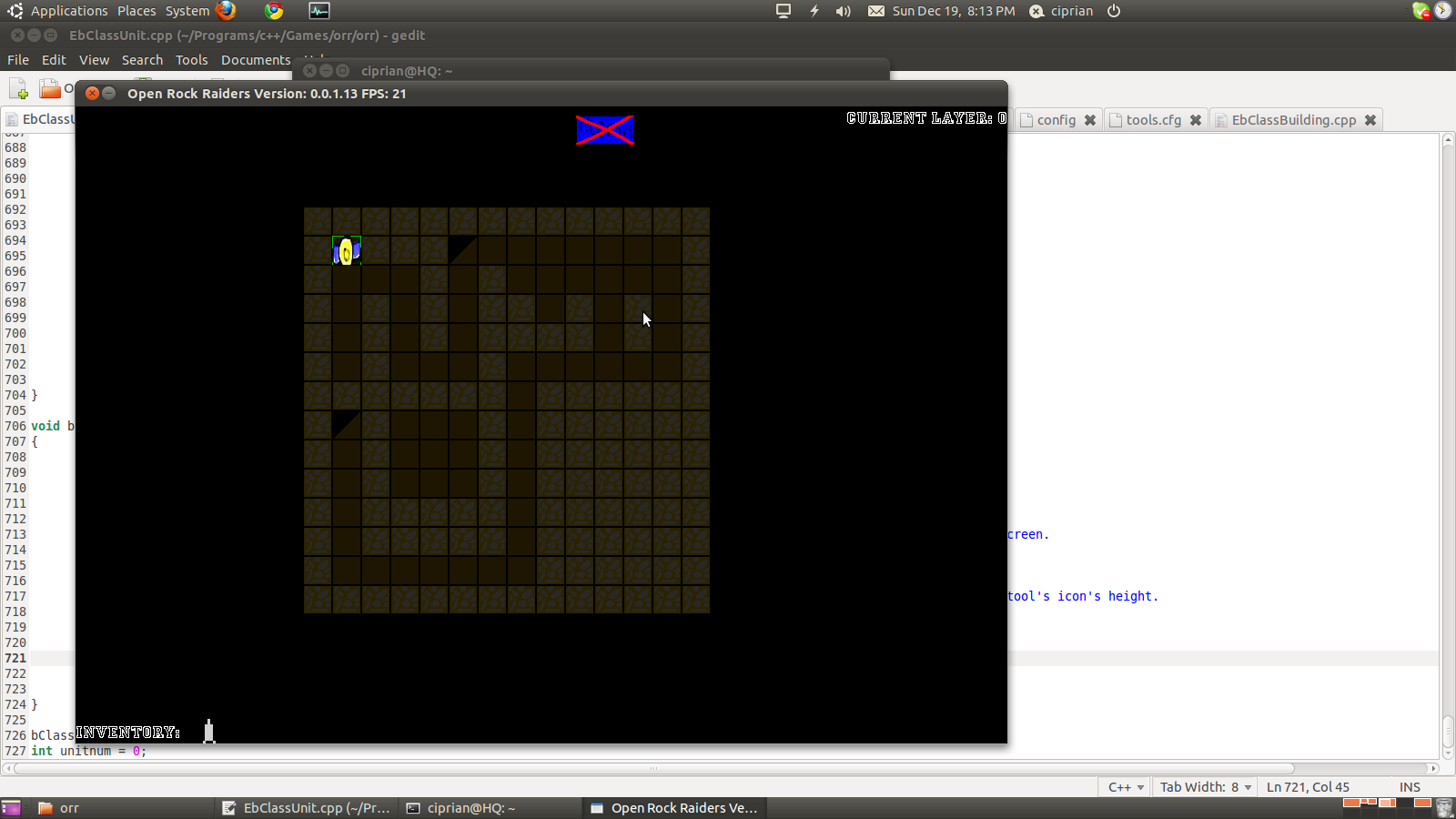Launch Firefox from the top panel

226,11
